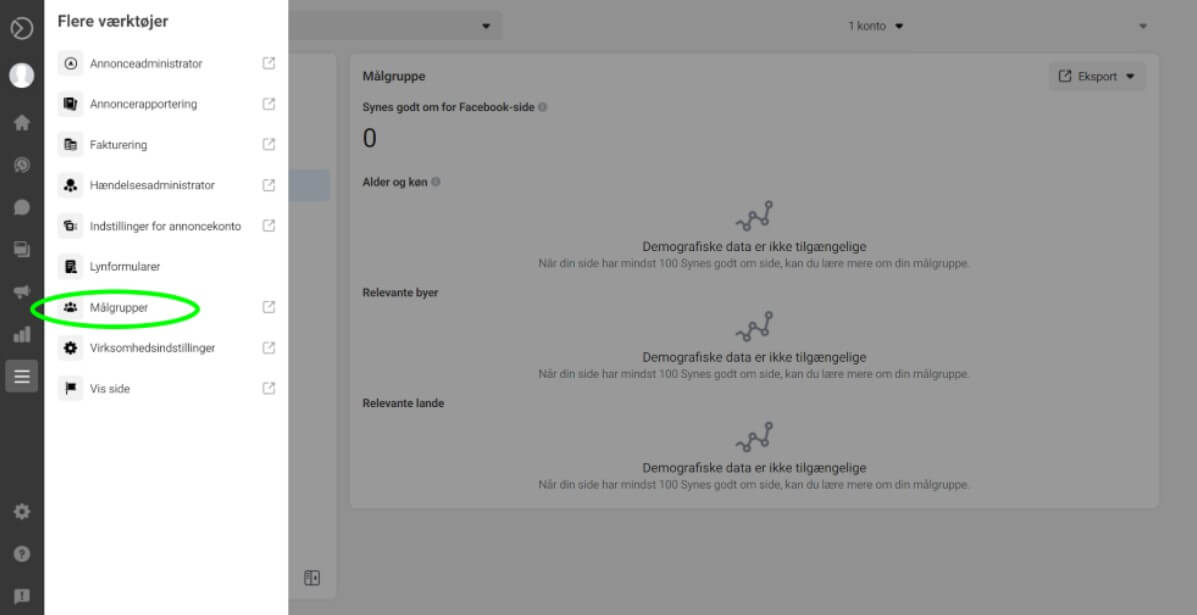Select the Hændelsesadministrator menu icon
Viewport: 1197px width, 615px height.
coord(71,185)
